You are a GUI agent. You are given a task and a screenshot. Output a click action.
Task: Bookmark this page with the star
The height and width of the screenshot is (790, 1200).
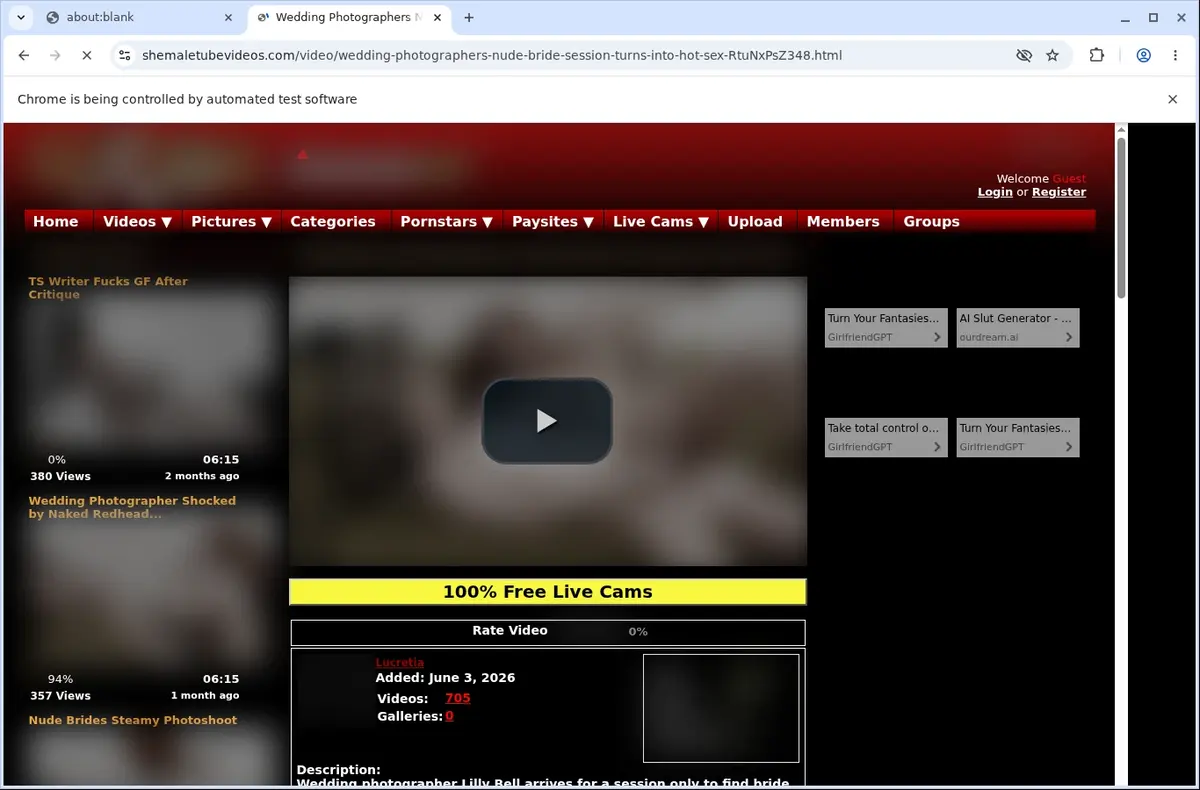coord(1052,55)
